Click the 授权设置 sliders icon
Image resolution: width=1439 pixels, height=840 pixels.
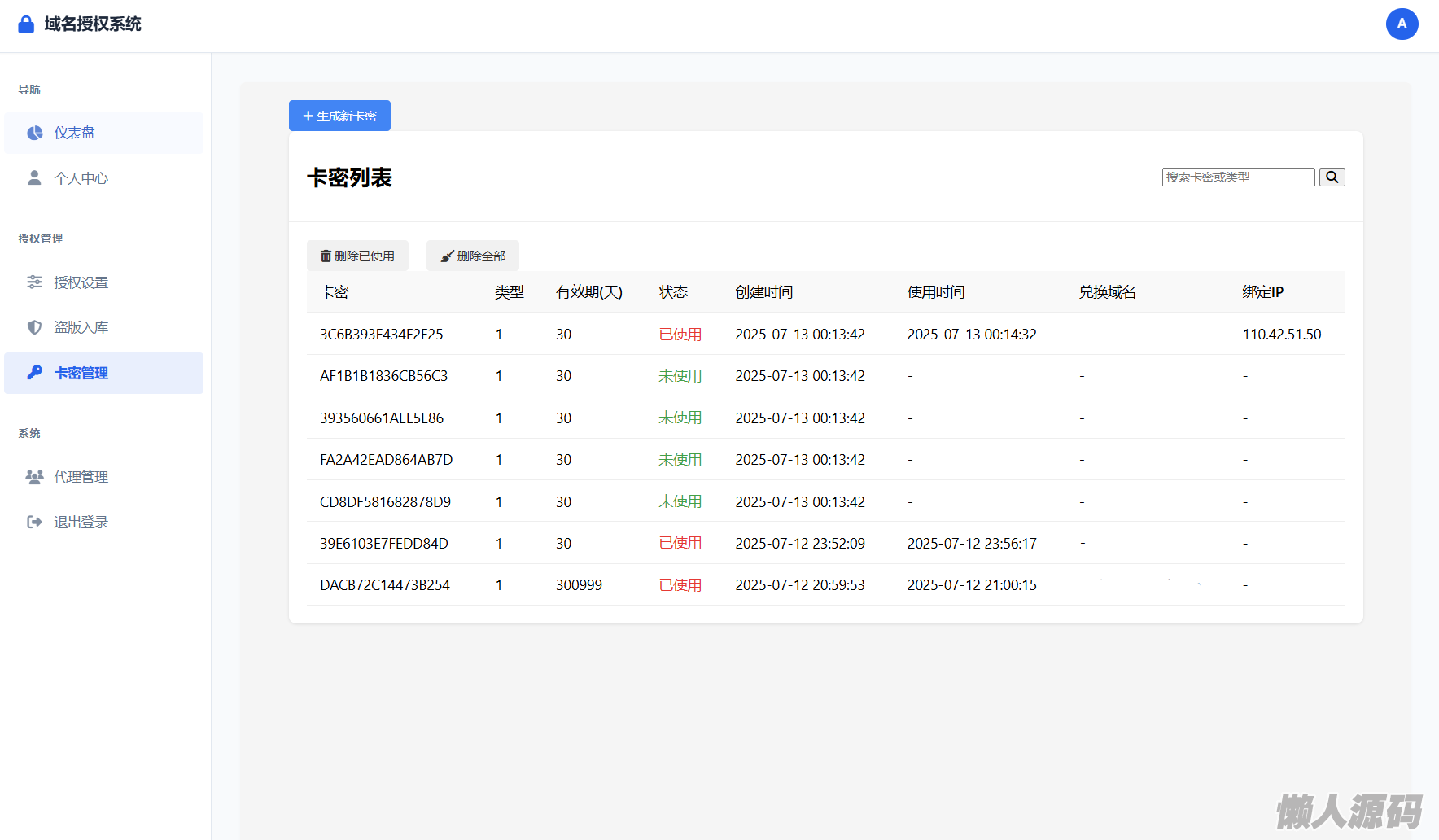(x=34, y=282)
